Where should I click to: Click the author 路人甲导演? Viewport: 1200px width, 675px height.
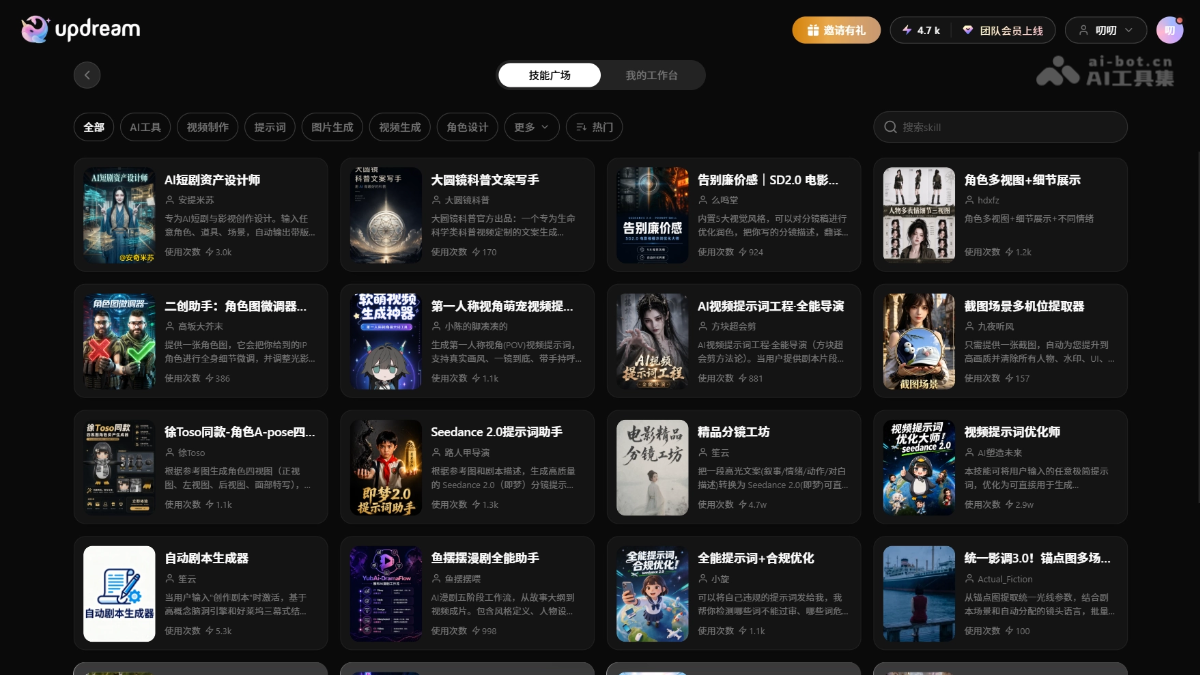tap(467, 452)
